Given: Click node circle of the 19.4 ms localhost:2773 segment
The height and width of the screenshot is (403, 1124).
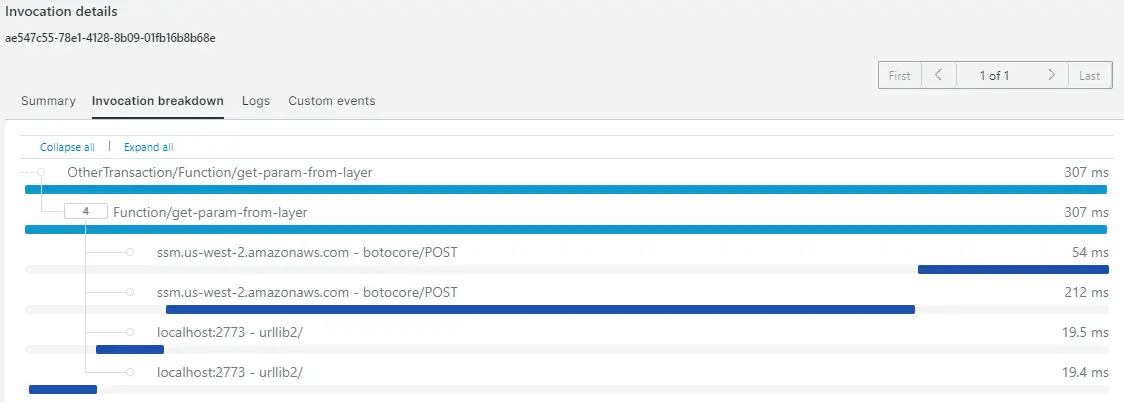Looking at the screenshot, I should pos(130,372).
